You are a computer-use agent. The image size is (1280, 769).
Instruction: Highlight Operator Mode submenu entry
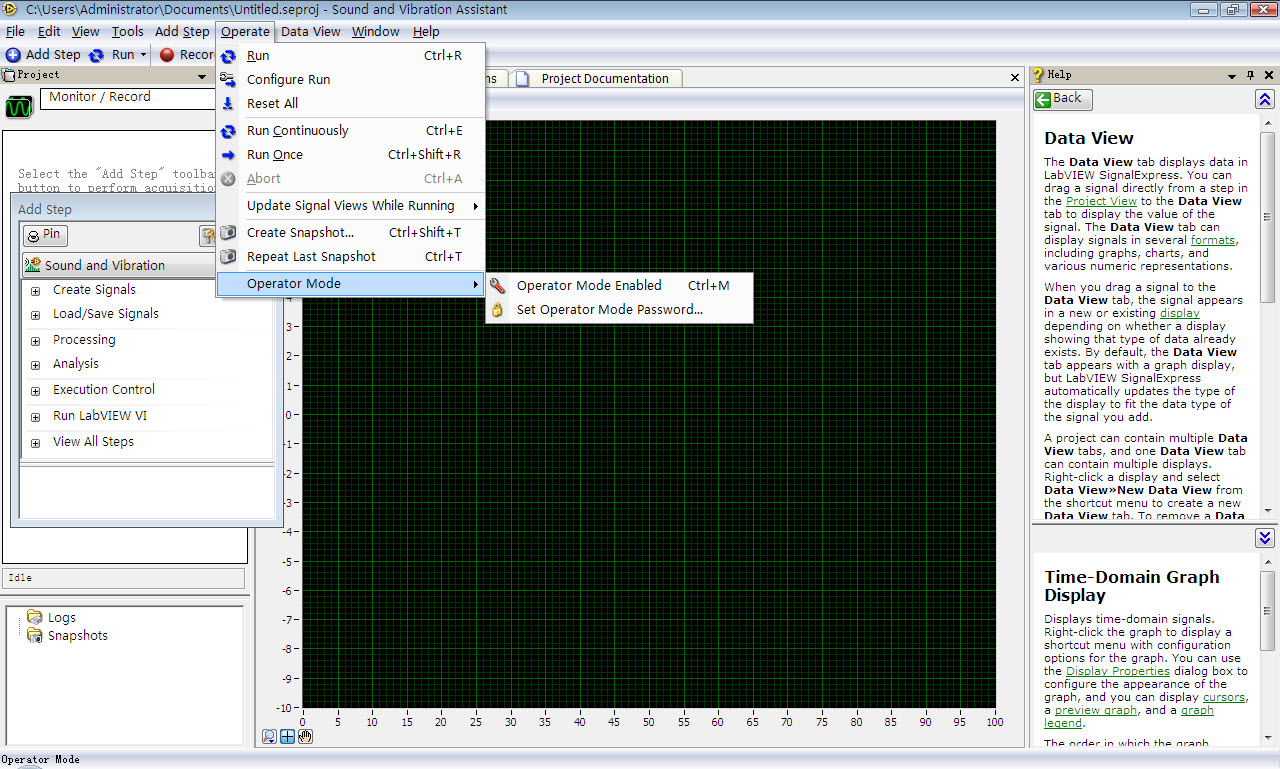tap(351, 284)
